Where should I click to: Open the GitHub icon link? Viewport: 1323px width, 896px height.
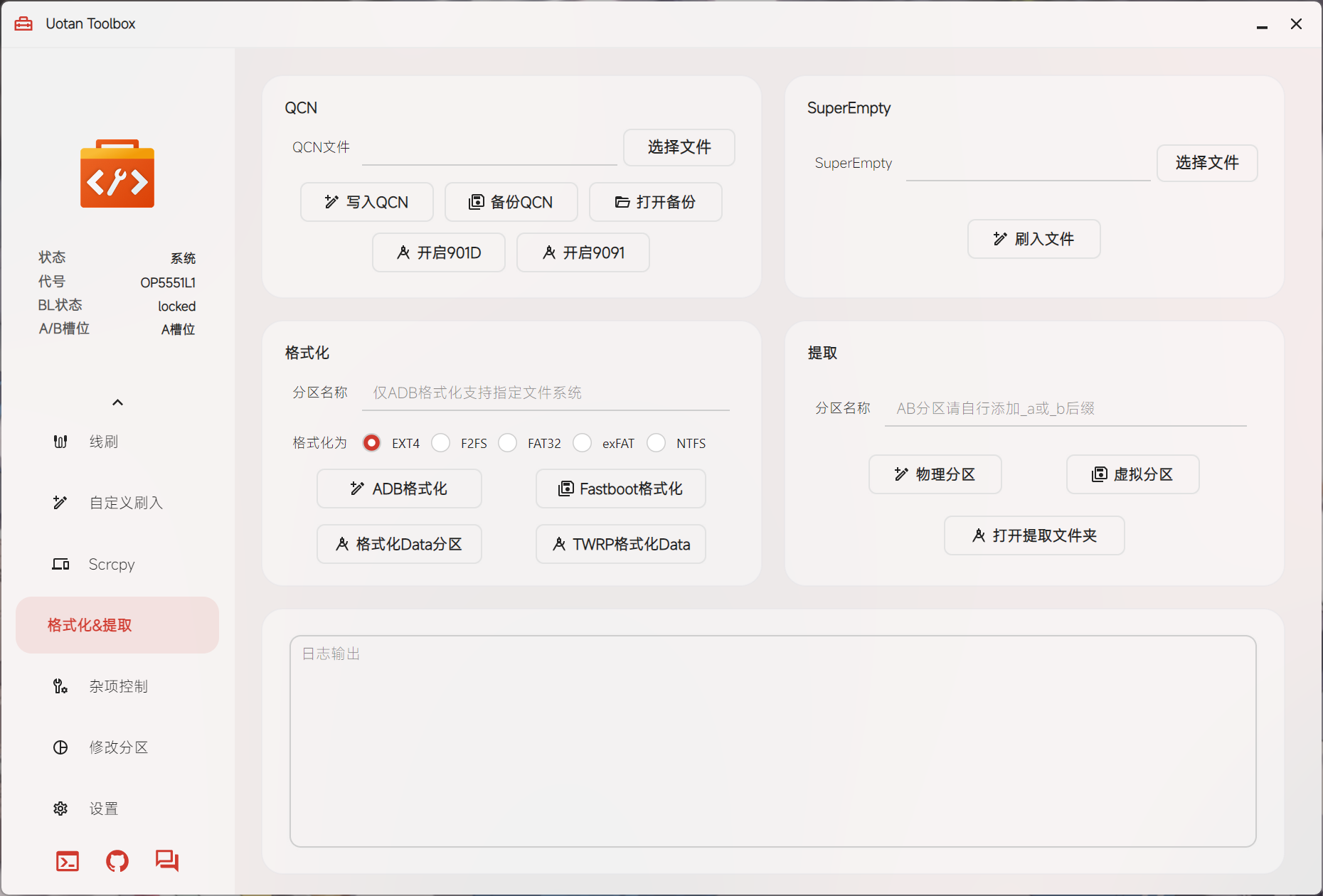tap(117, 861)
